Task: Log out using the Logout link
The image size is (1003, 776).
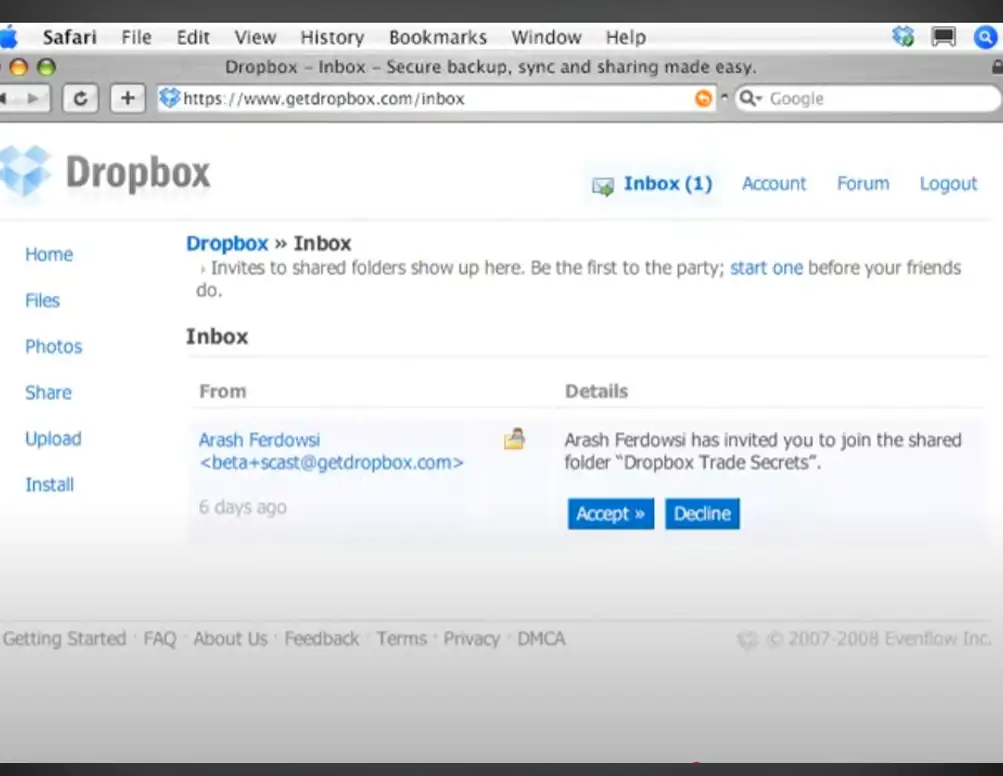Action: point(949,184)
